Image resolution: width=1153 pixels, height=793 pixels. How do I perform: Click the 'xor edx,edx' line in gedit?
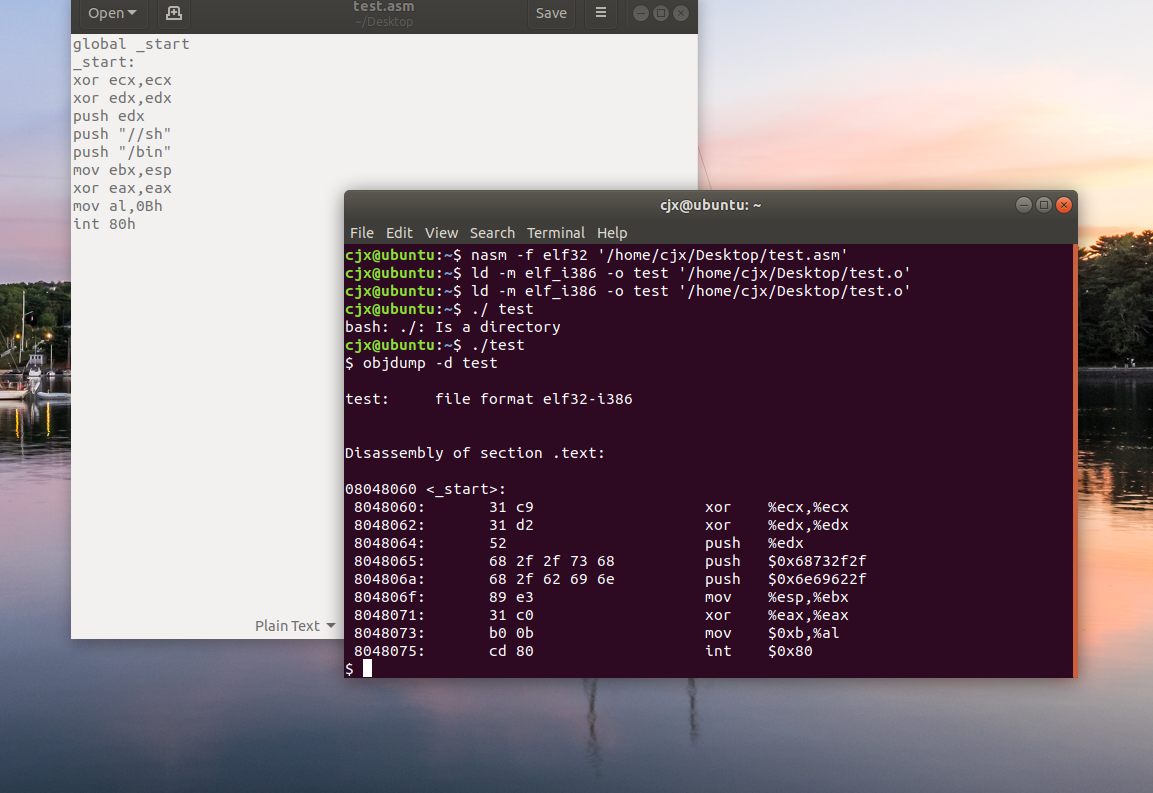pyautogui.click(x=122, y=98)
